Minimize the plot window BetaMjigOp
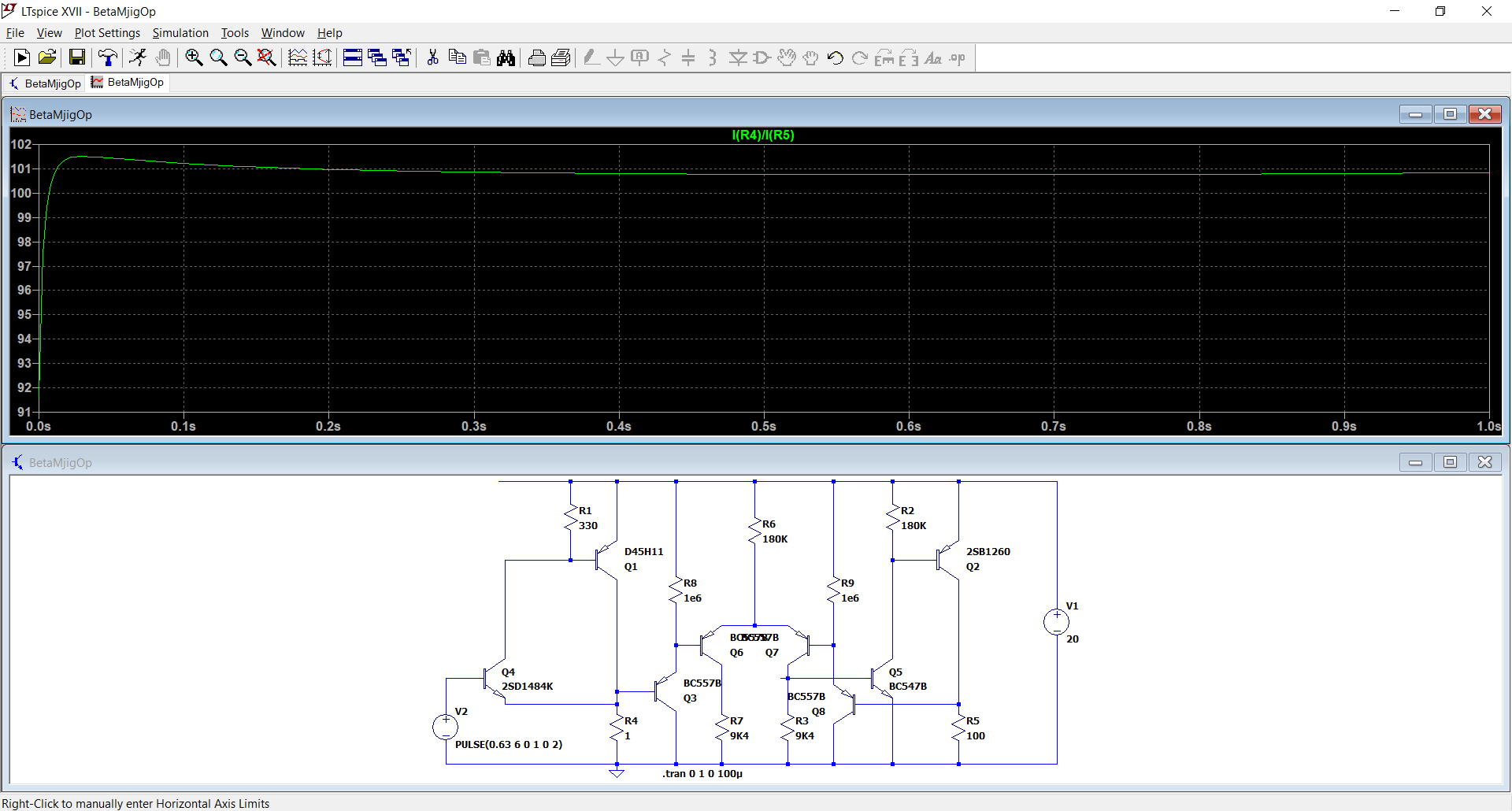The width and height of the screenshot is (1512, 811). coord(1415,114)
